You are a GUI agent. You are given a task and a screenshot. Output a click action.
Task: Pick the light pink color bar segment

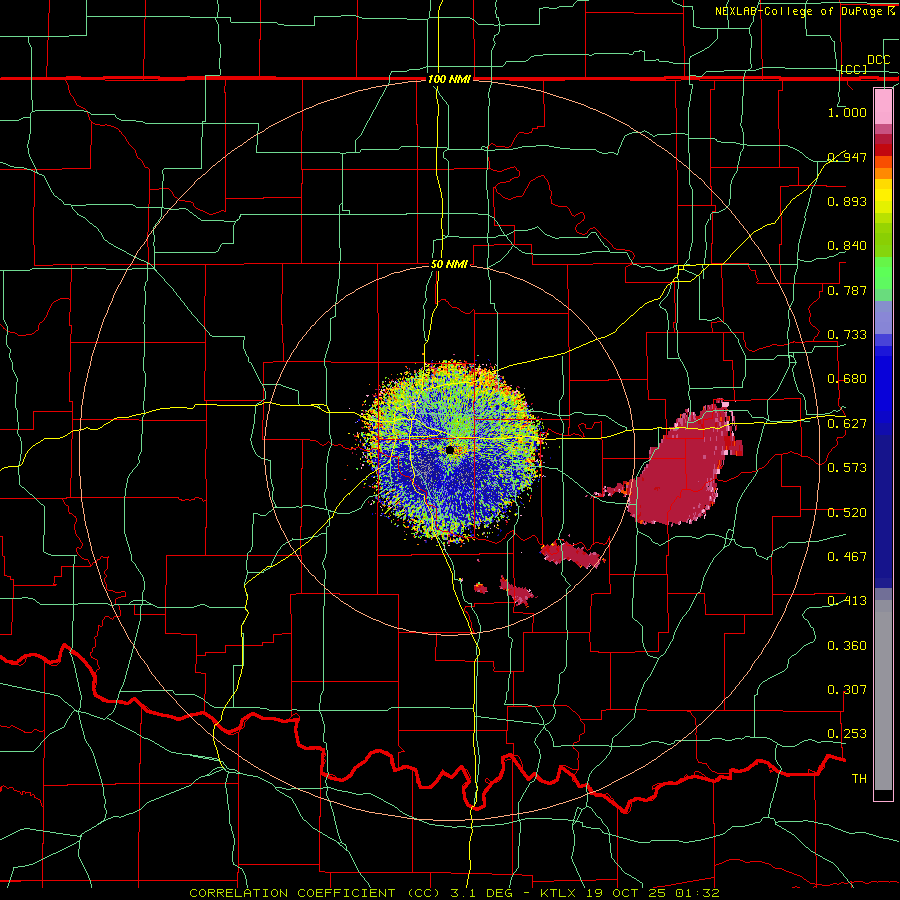pyautogui.click(x=883, y=106)
